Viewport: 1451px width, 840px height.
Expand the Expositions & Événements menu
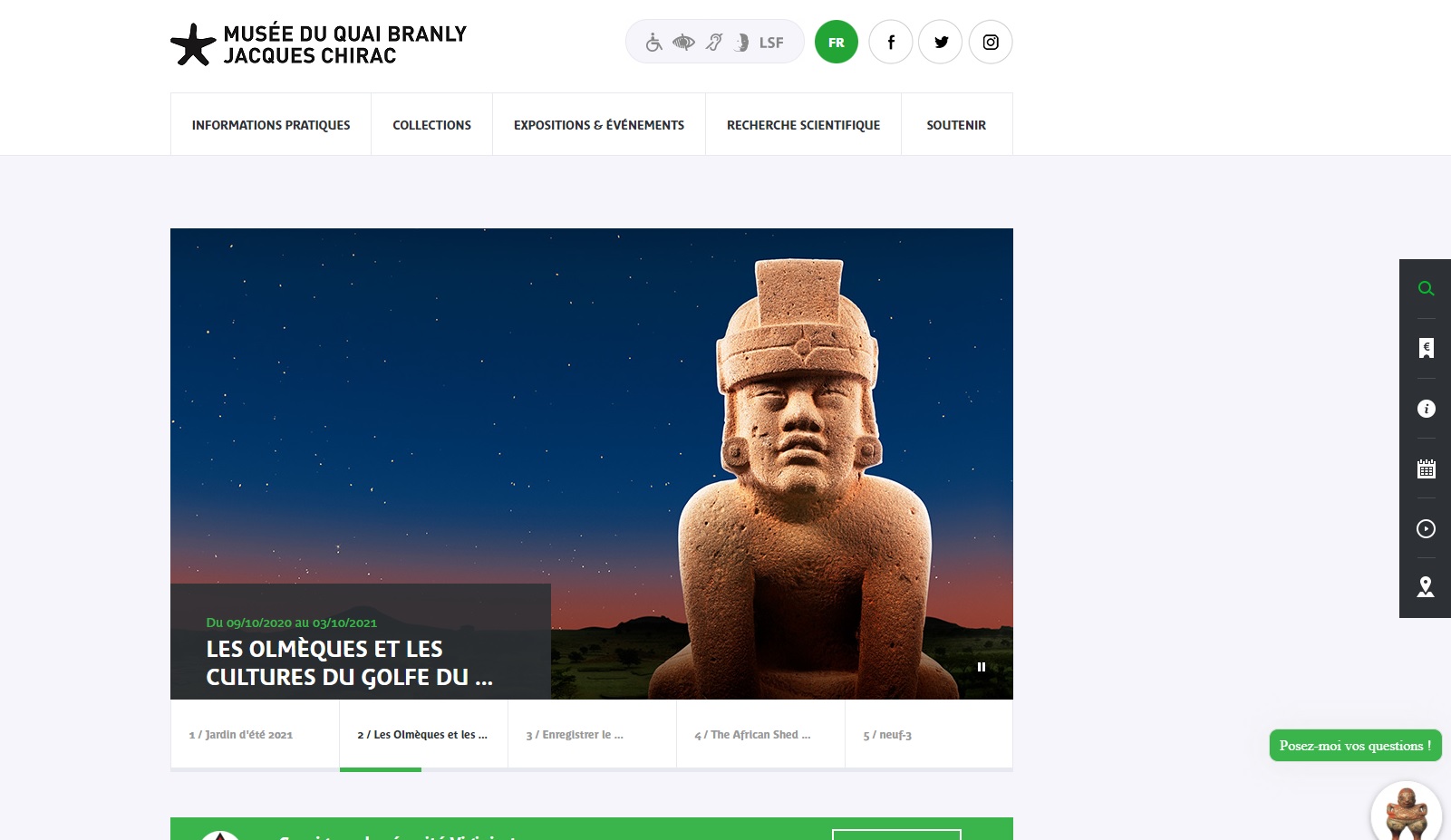[x=599, y=125]
